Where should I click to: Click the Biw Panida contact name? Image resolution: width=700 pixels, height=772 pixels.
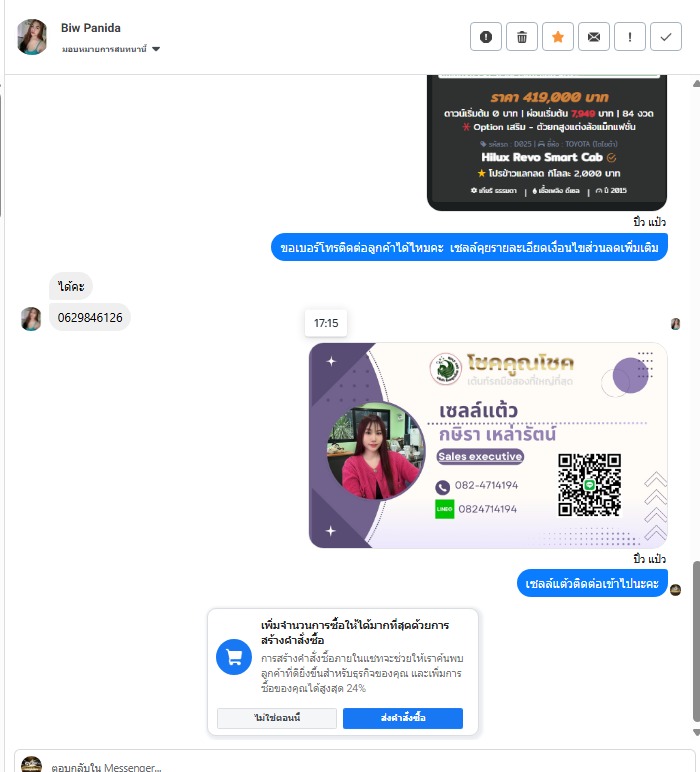click(x=91, y=28)
